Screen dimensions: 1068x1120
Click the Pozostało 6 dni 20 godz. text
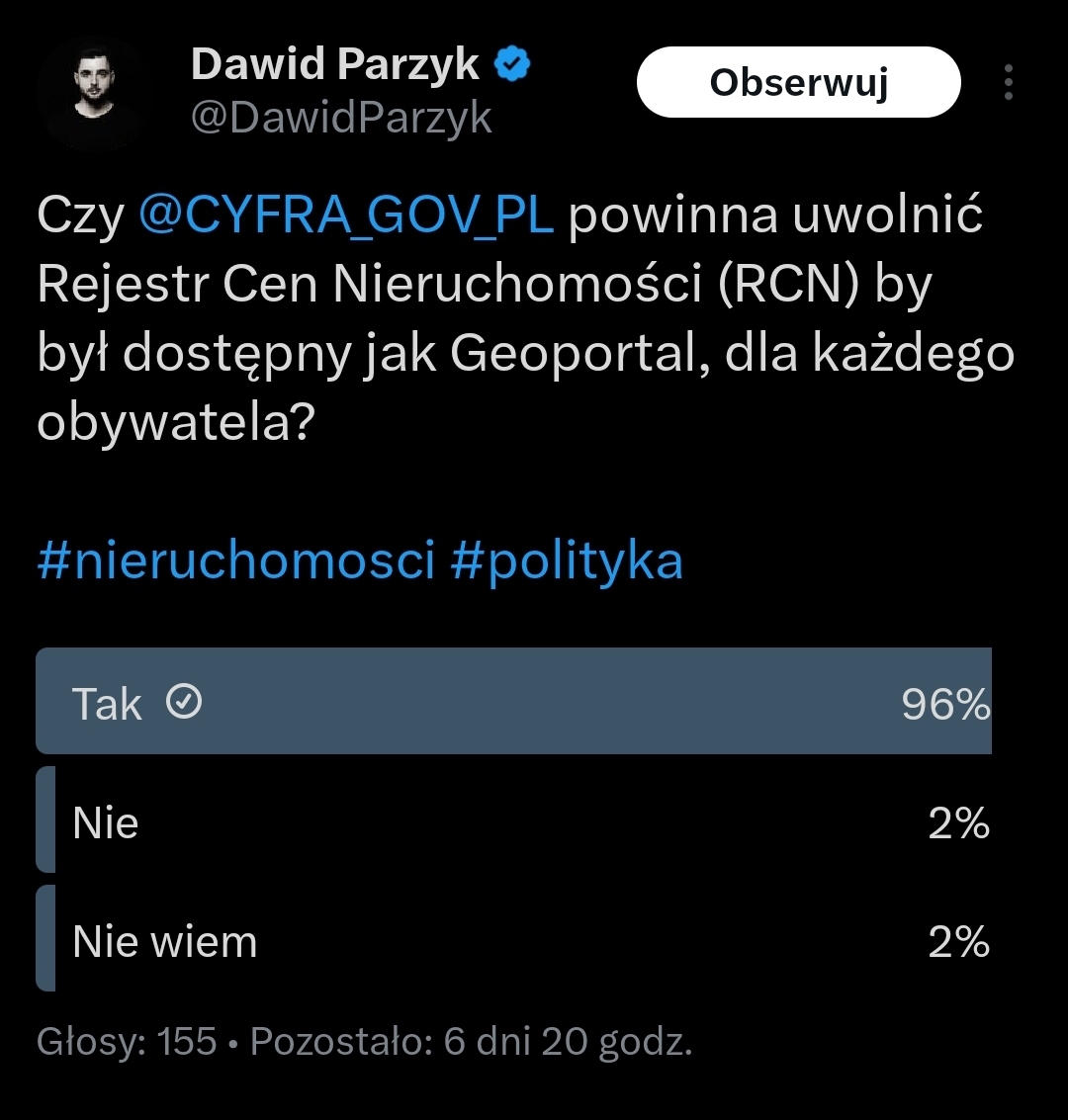click(x=471, y=1041)
